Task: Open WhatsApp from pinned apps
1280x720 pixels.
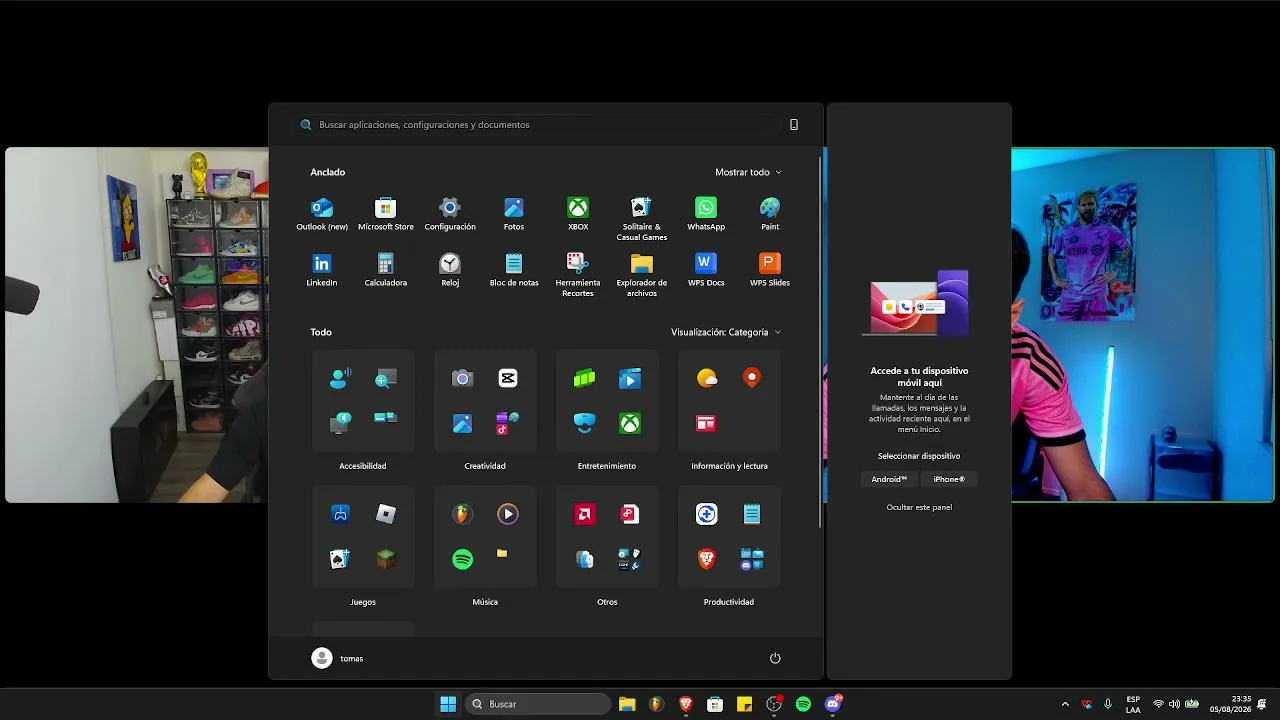Action: point(706,214)
